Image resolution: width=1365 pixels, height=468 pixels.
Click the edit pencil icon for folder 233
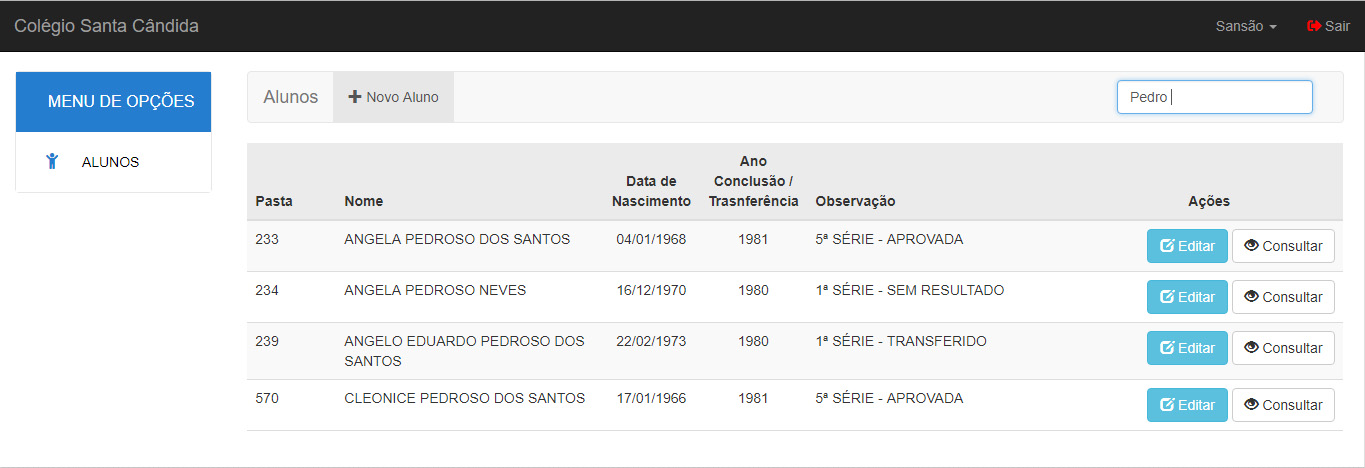point(1167,246)
